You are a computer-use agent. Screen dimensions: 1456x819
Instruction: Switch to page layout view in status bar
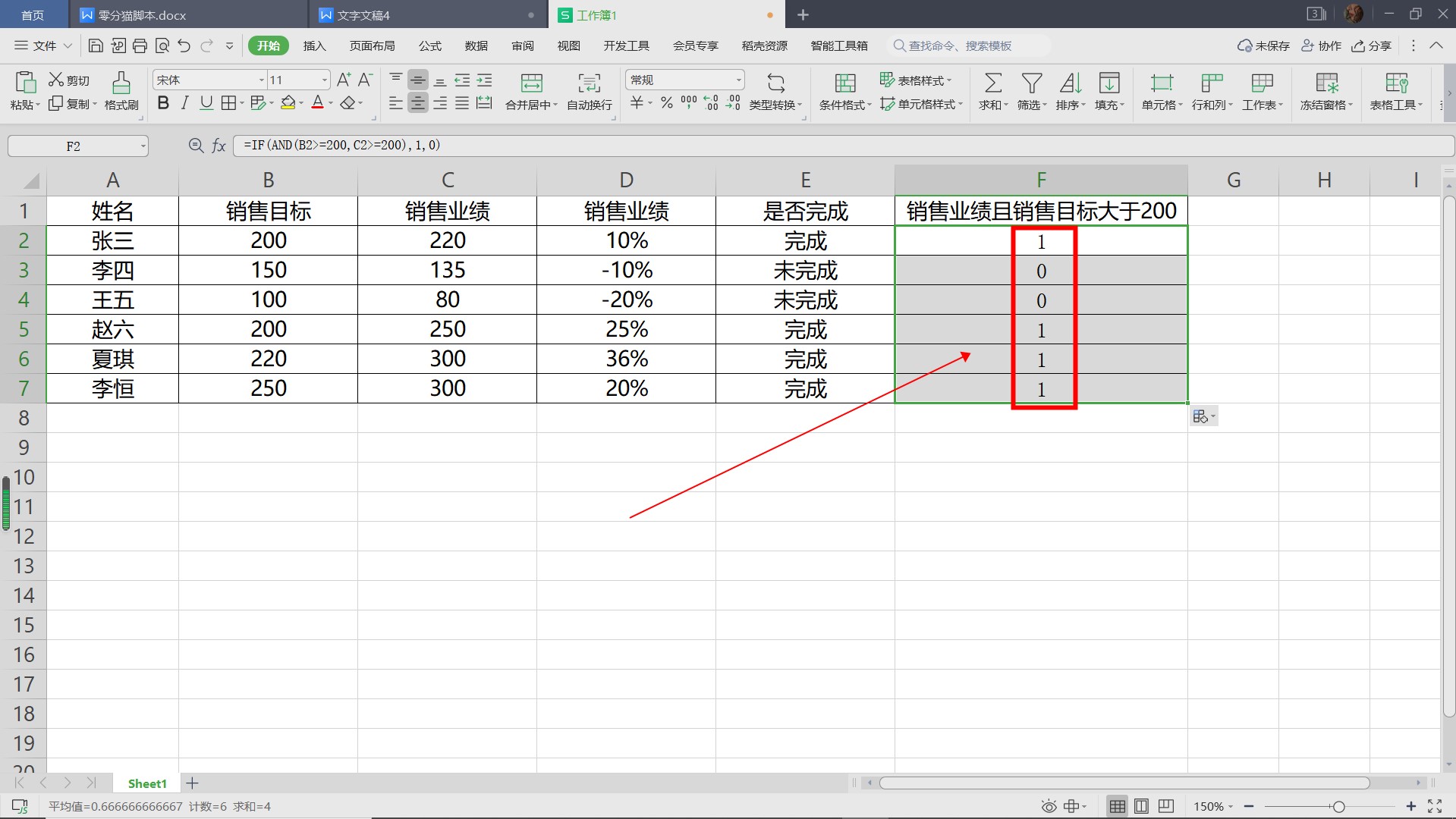[1141, 806]
